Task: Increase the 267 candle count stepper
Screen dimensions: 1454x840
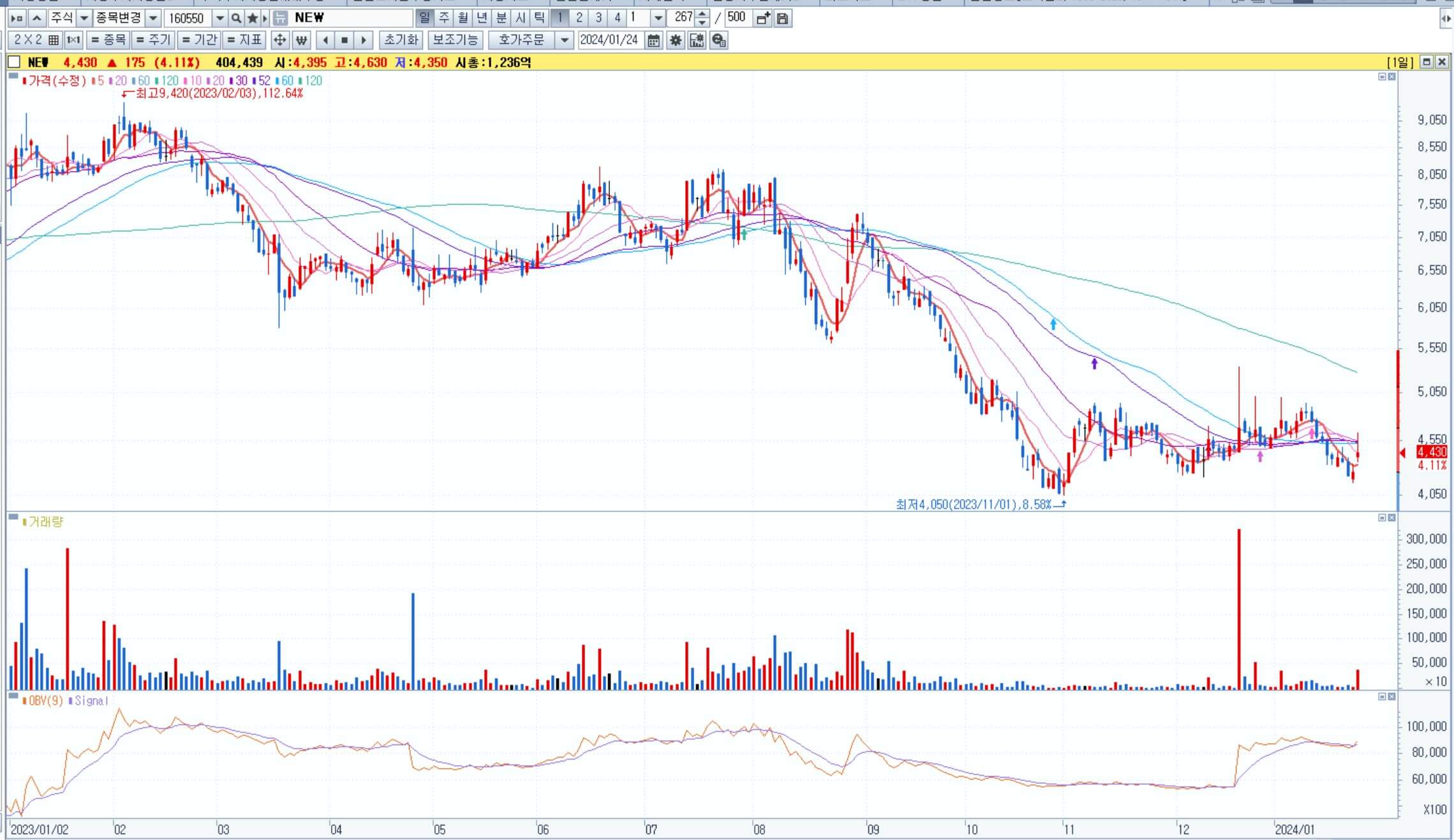Action: click(702, 14)
